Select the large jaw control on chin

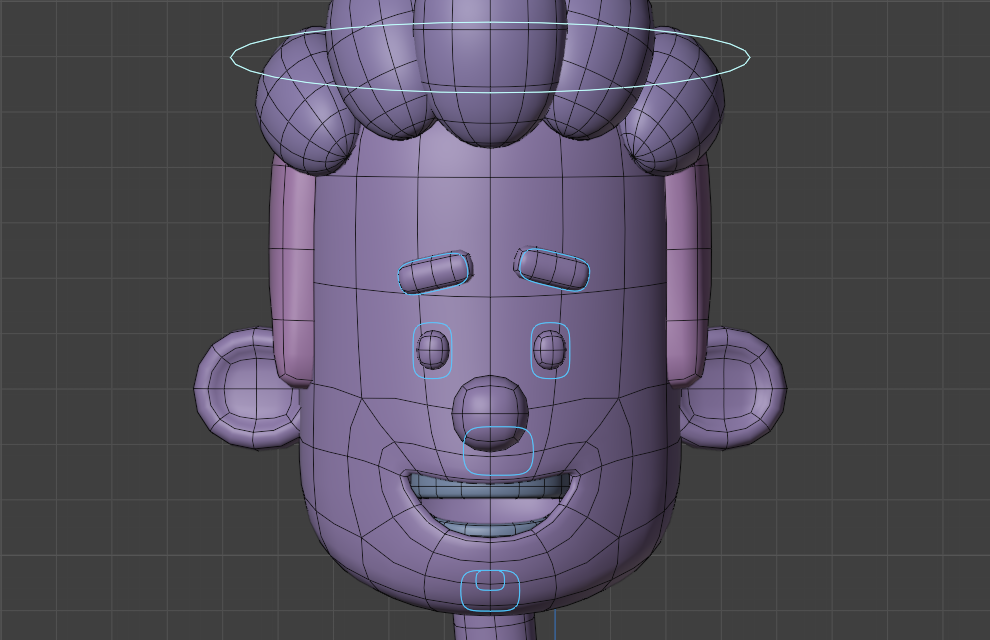(490, 590)
